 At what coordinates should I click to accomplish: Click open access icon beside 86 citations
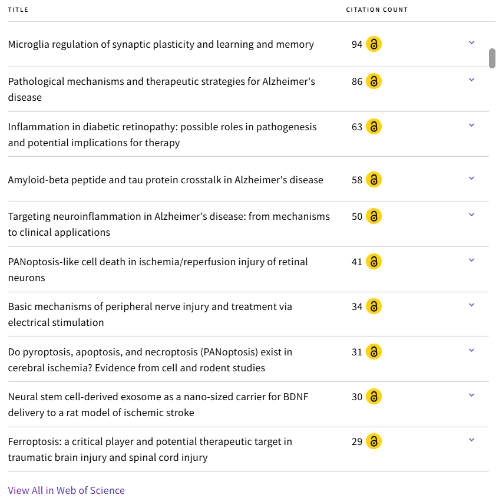[374, 81]
